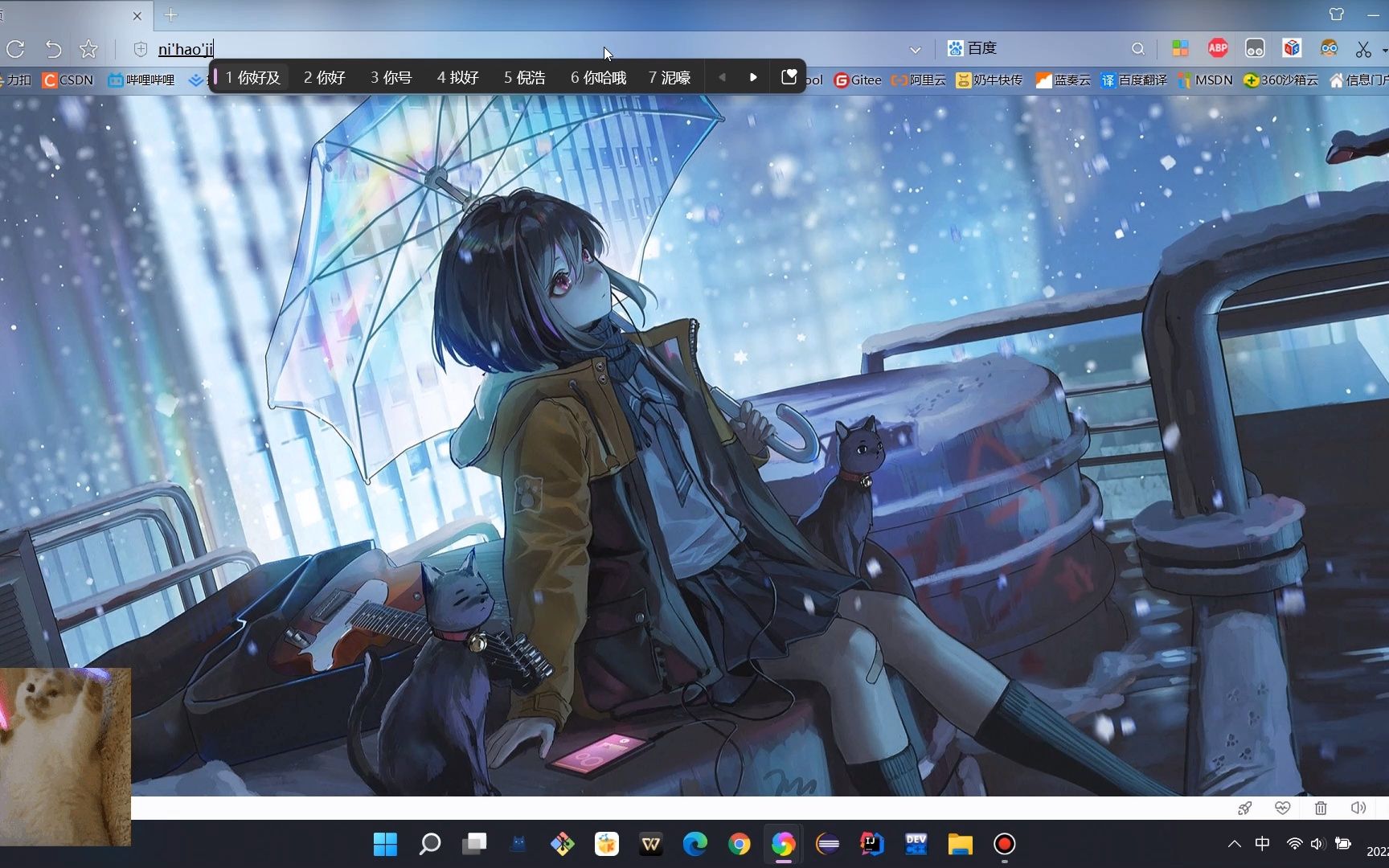
Task: Click the undo/back arrow icon
Action: click(x=53, y=49)
